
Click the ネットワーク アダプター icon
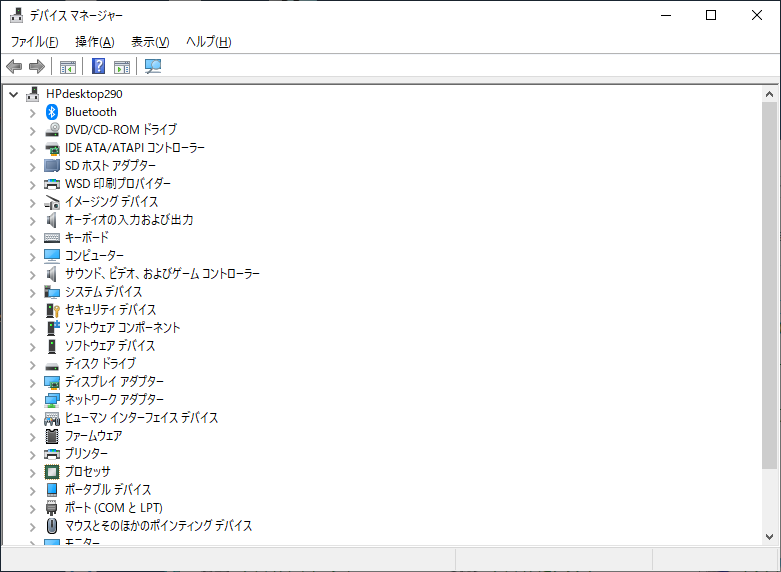point(52,400)
